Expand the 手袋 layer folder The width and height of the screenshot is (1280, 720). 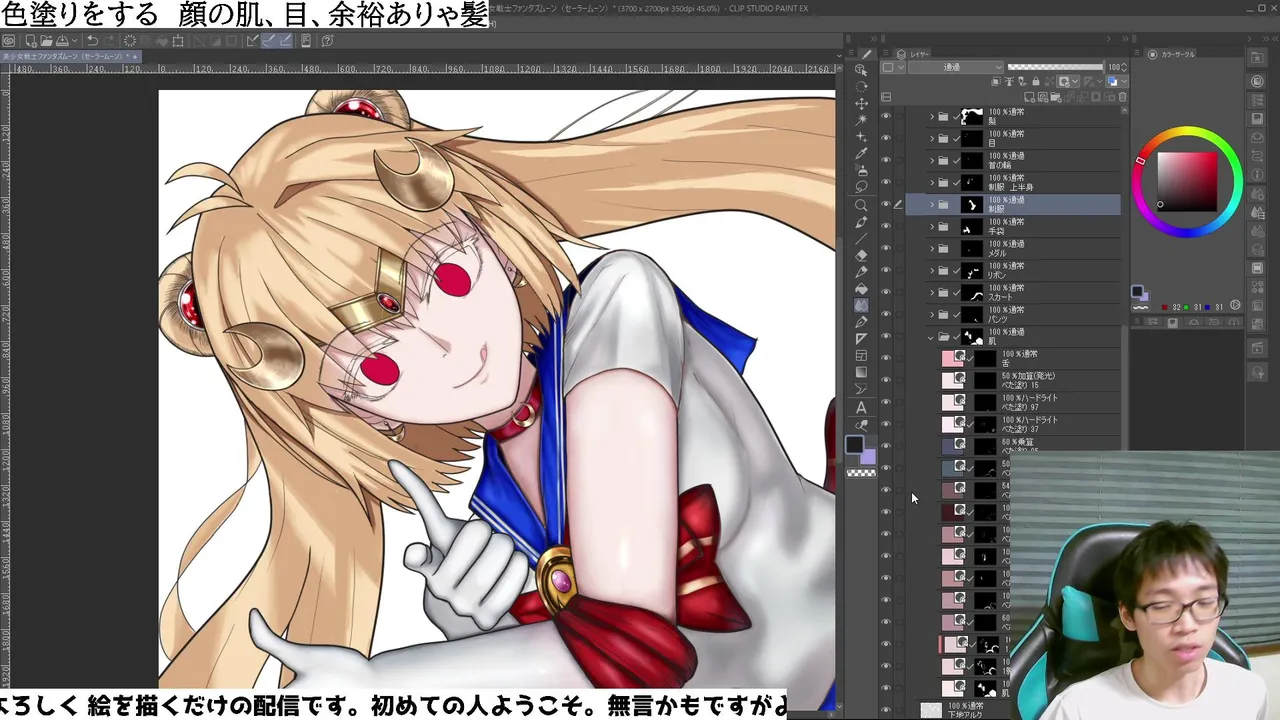pyautogui.click(x=932, y=227)
